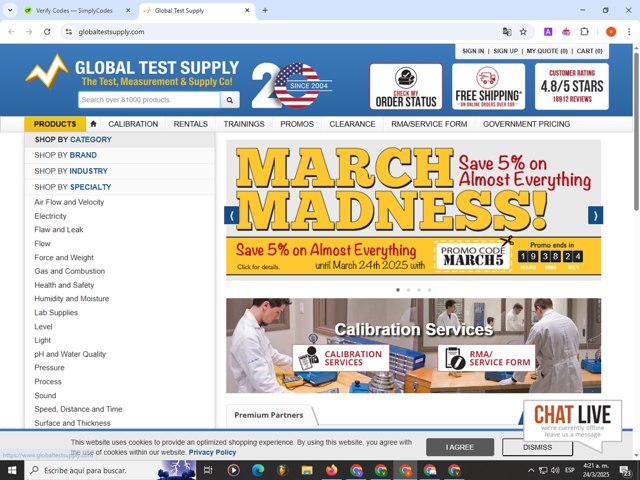This screenshot has width=640, height=480.
Task: Open the home icon in navigation bar
Action: [93, 124]
